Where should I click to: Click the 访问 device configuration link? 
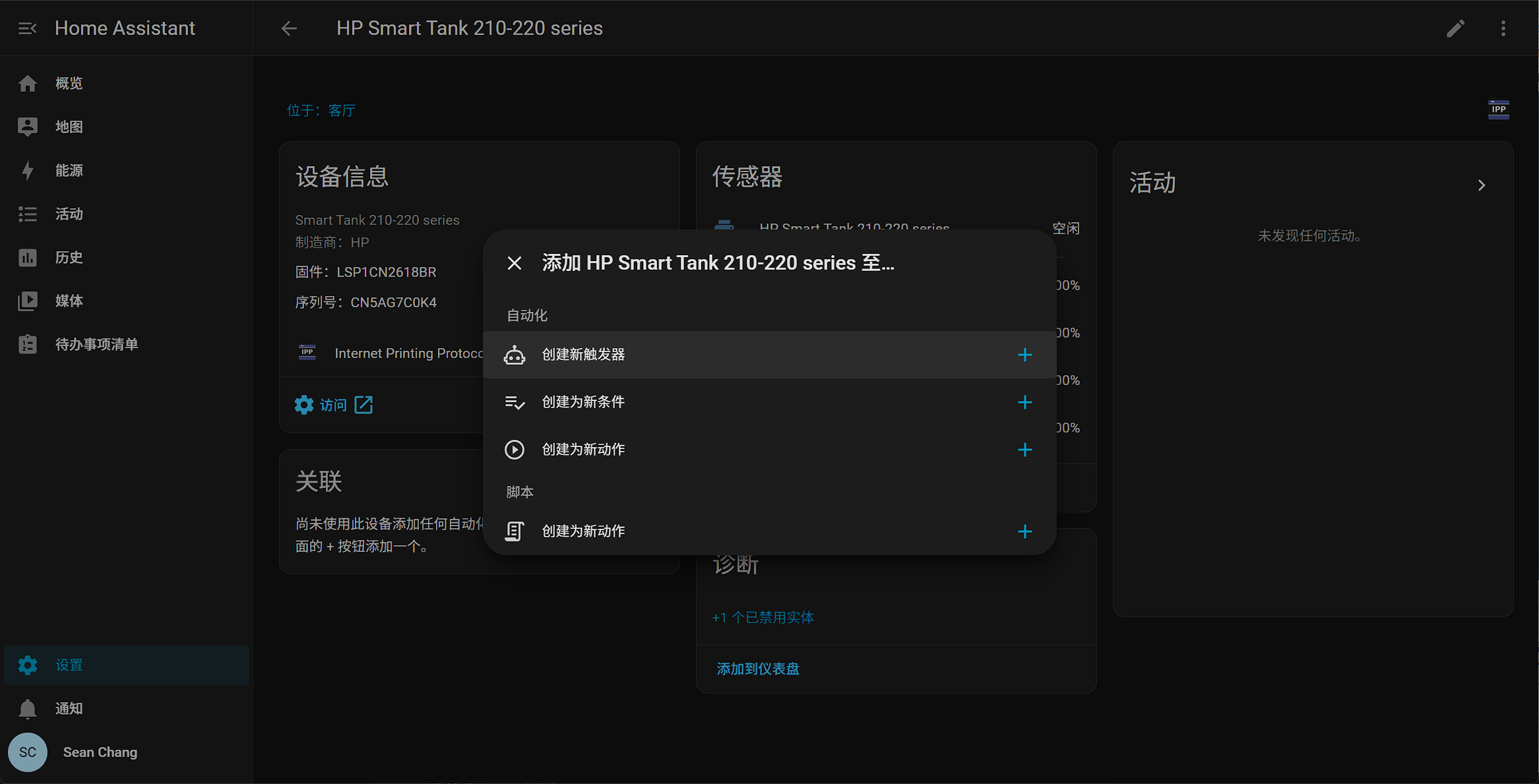(334, 405)
